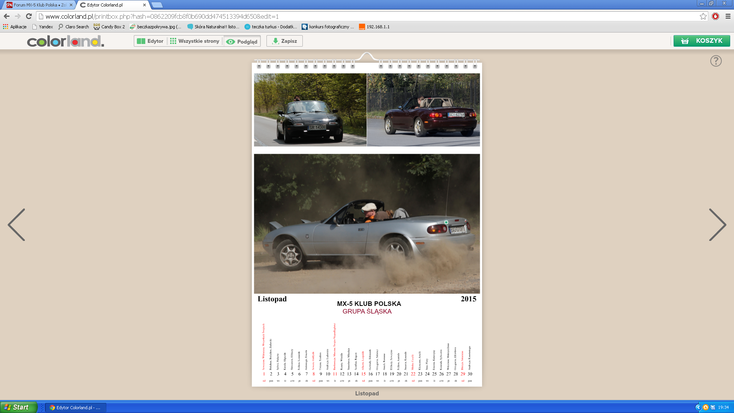The height and width of the screenshot is (413, 734).
Task: Open the Chrome hamburger menu
Action: [x=727, y=16]
